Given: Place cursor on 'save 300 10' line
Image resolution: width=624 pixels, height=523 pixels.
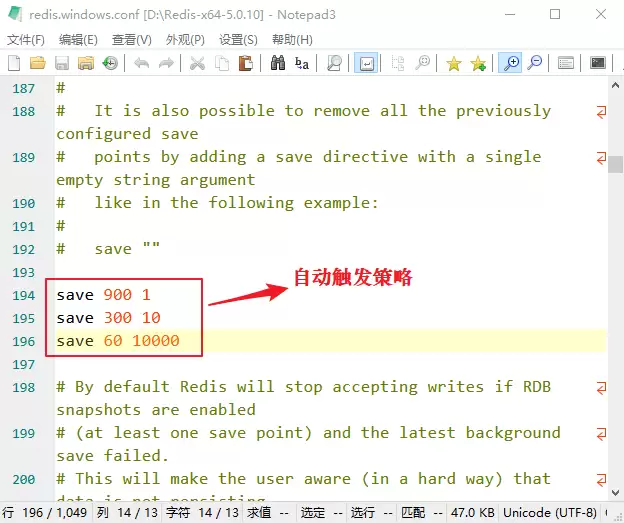Looking at the screenshot, I should click(x=108, y=318).
